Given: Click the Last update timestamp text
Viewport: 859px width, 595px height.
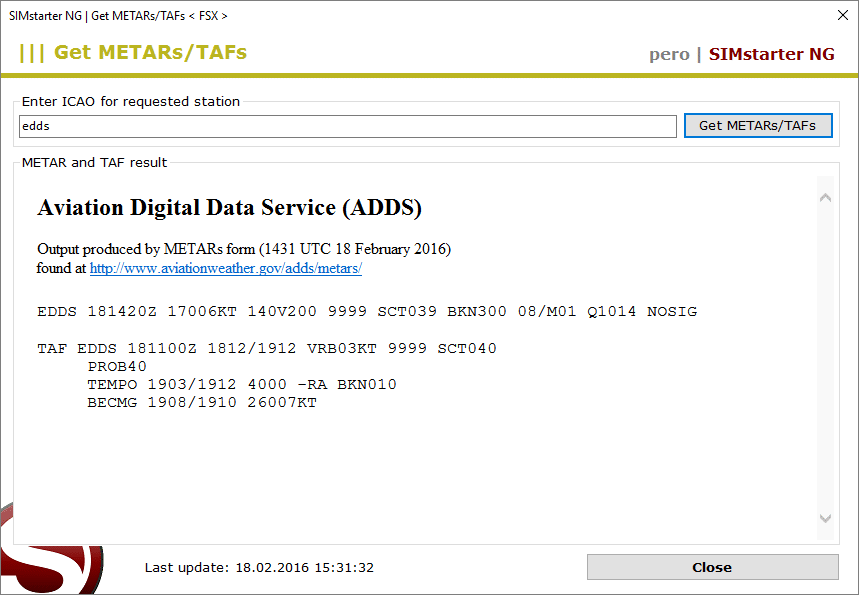Looking at the screenshot, I should [x=259, y=567].
